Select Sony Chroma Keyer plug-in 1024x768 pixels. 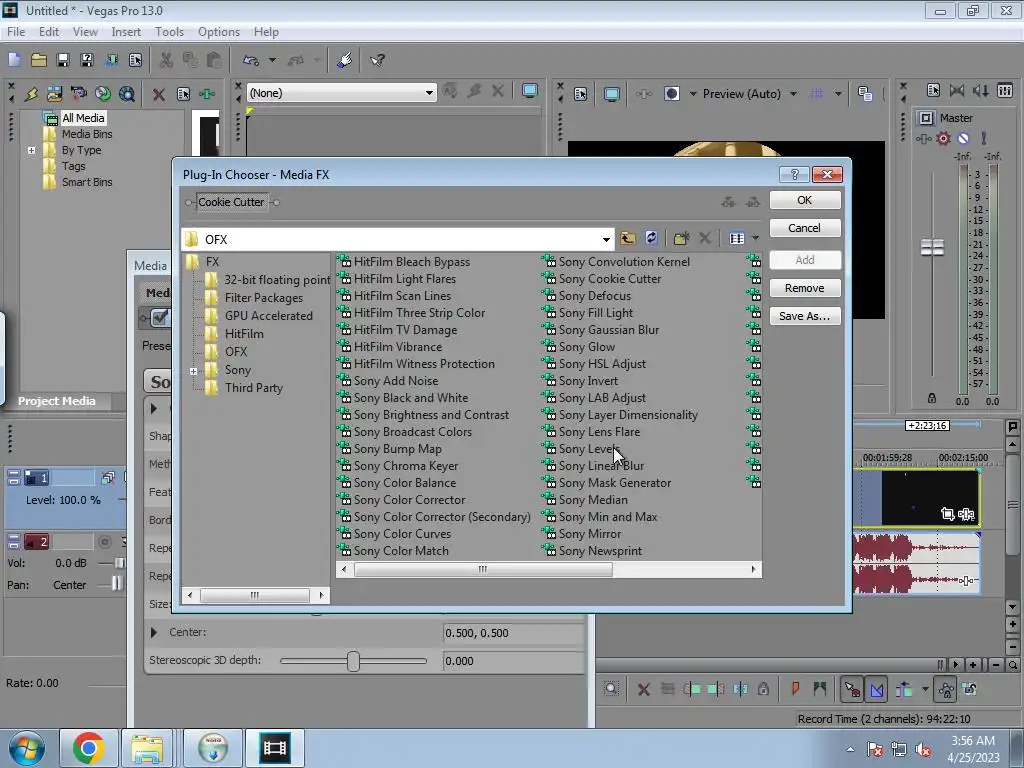click(406, 466)
